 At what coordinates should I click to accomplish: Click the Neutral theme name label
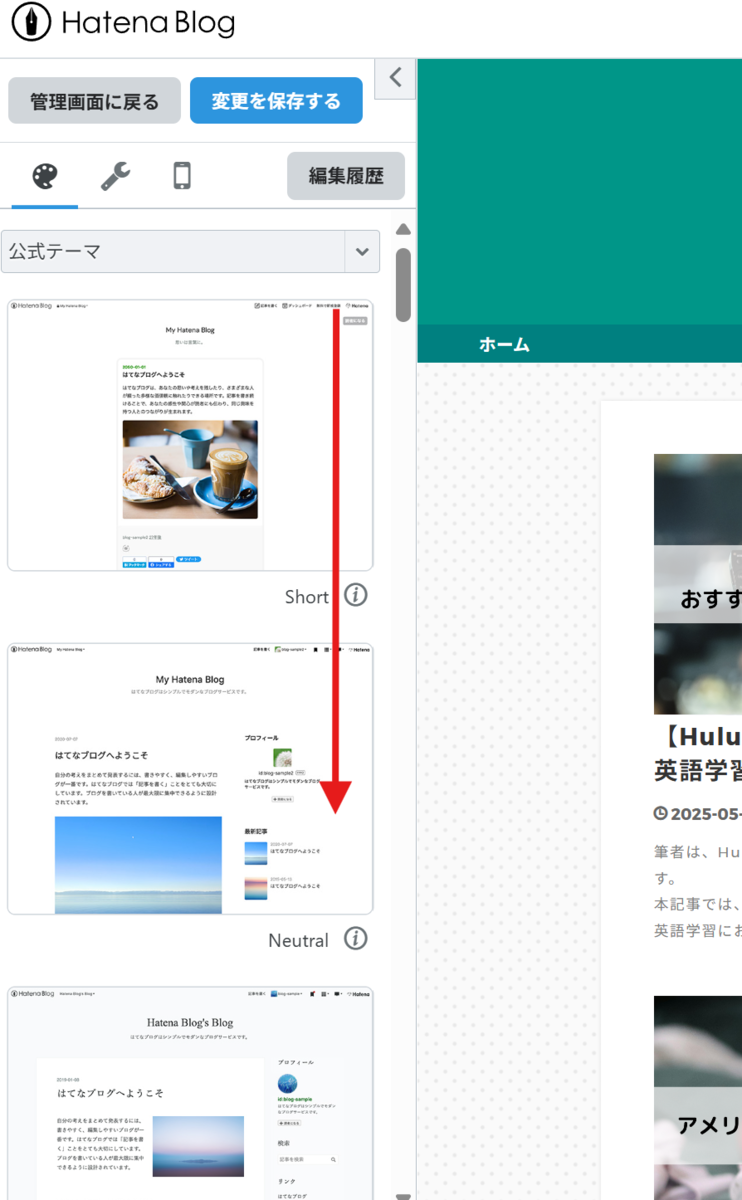click(x=298, y=940)
